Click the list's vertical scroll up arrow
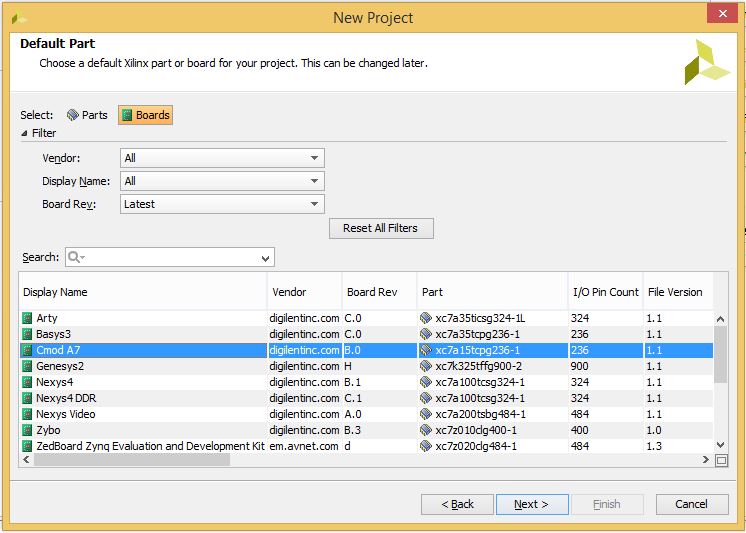This screenshot has height=533, width=746. point(720,319)
